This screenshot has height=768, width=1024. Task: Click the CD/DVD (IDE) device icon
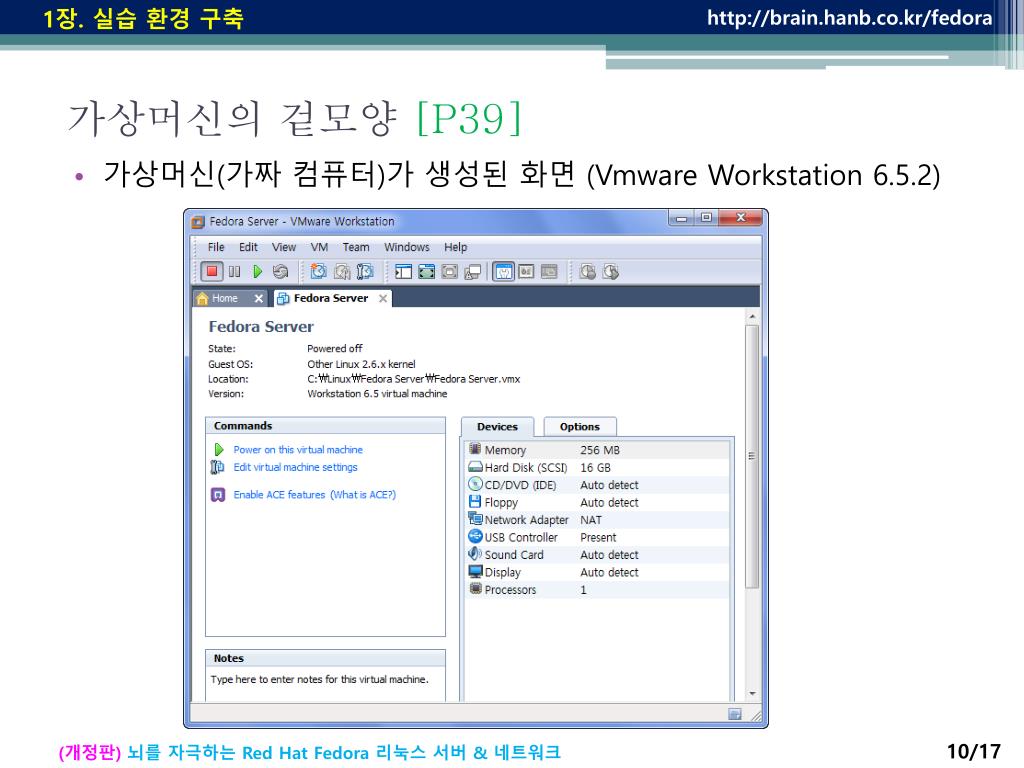[475, 485]
